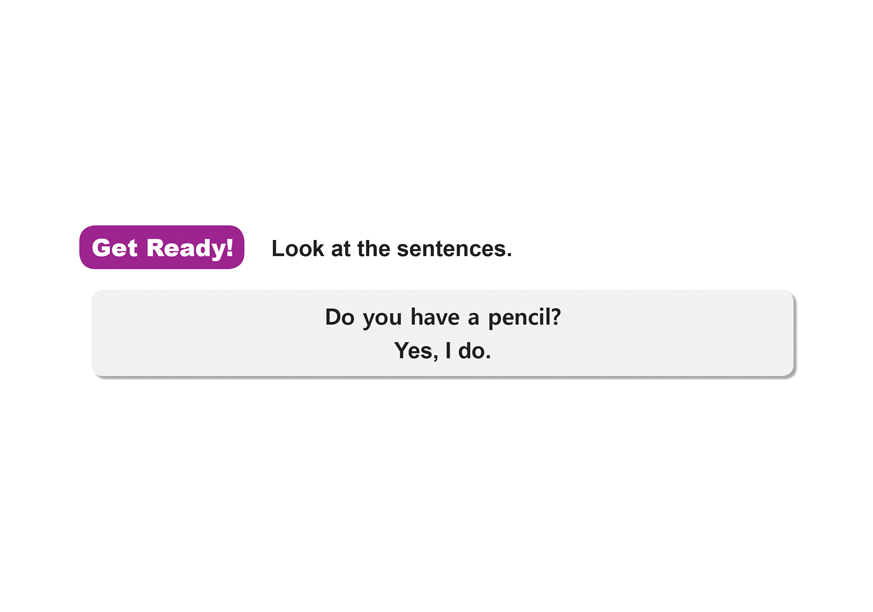Screen dimensions: 873x612
Task: Click the comma after Yes
Action: [435, 356]
